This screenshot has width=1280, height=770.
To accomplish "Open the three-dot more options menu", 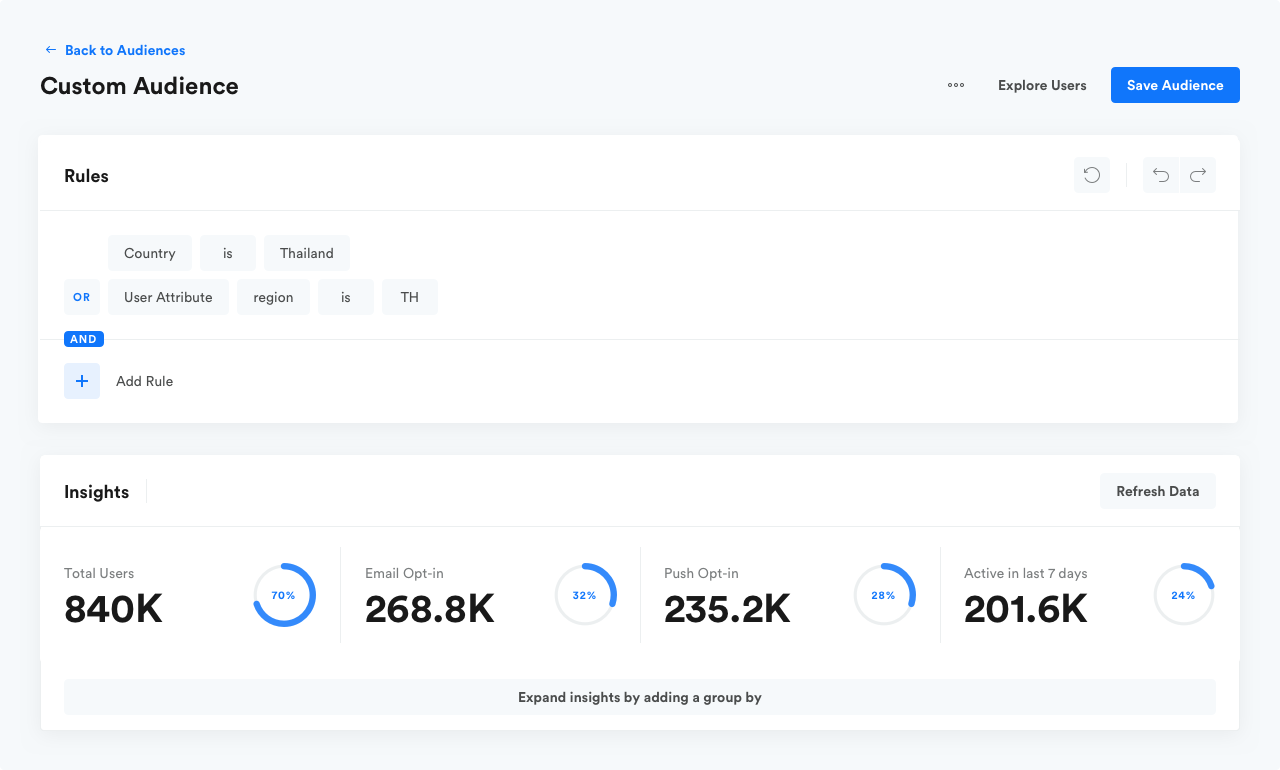I will pyautogui.click(x=956, y=85).
